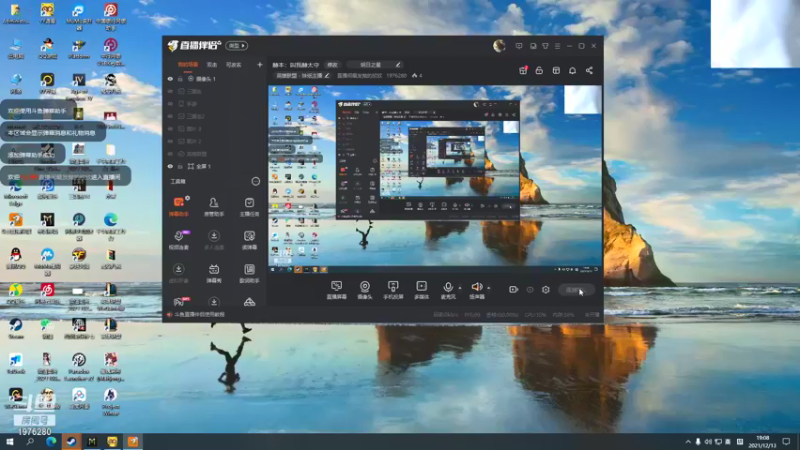800x450 pixels.
Task: Open the 读弹幕 tool icon
Action: click(249, 239)
